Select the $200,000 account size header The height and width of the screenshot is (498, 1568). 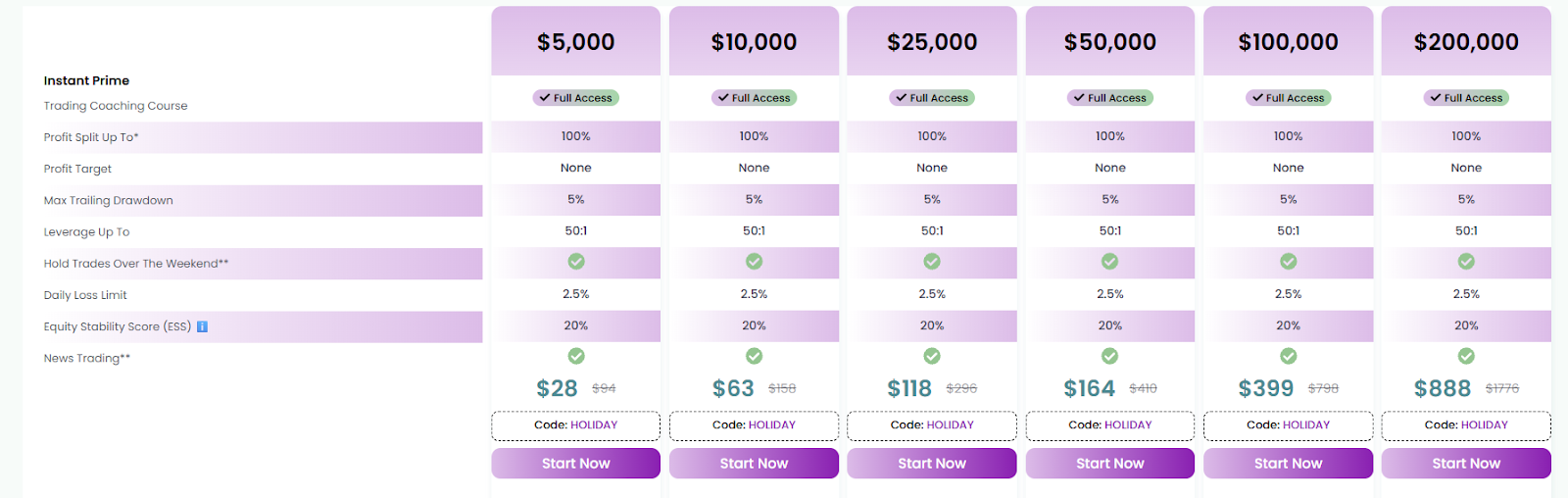tap(1466, 42)
